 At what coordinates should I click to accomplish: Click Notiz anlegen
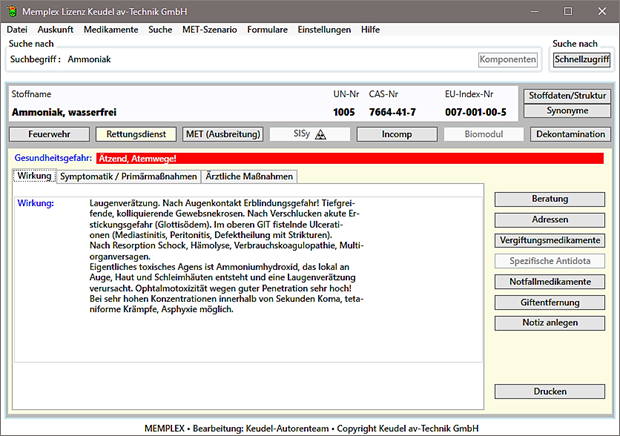pyautogui.click(x=550, y=323)
